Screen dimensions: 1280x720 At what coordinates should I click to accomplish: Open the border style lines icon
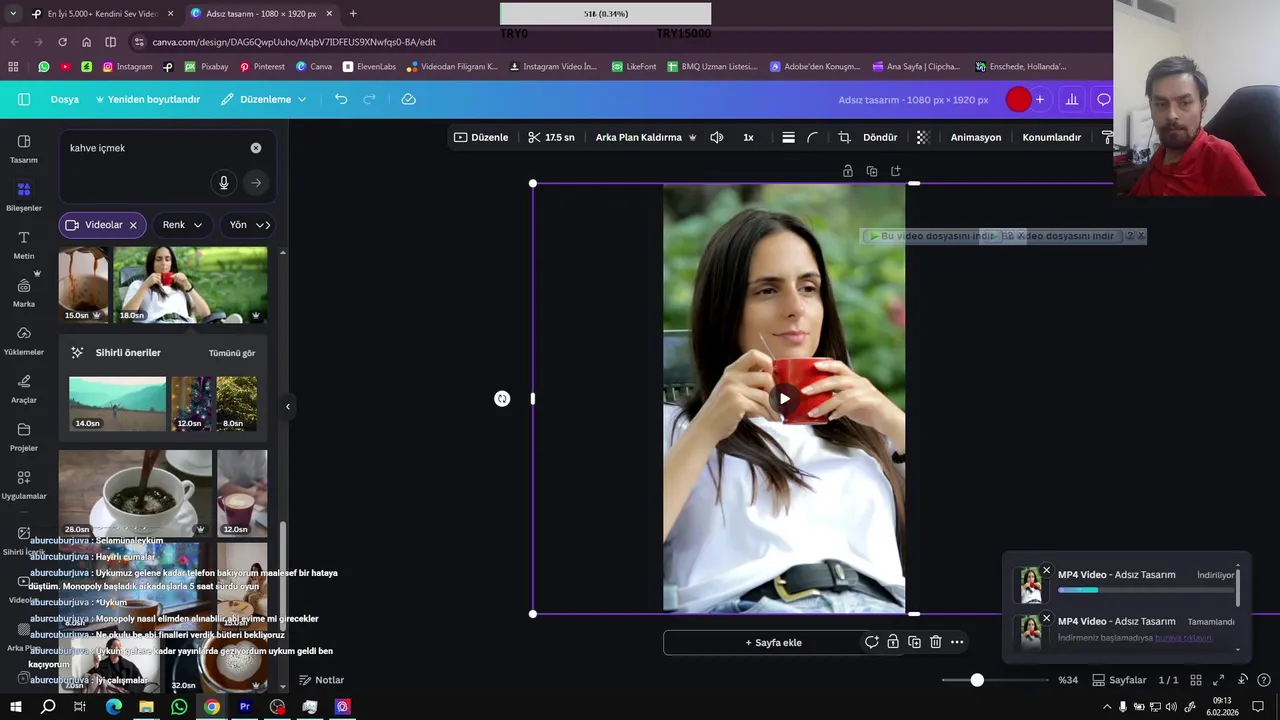click(x=788, y=137)
